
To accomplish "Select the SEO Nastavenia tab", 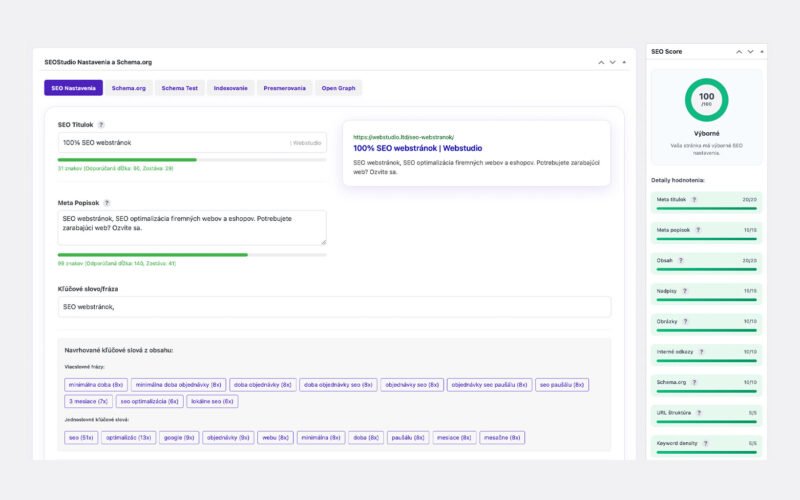I will pos(73,88).
